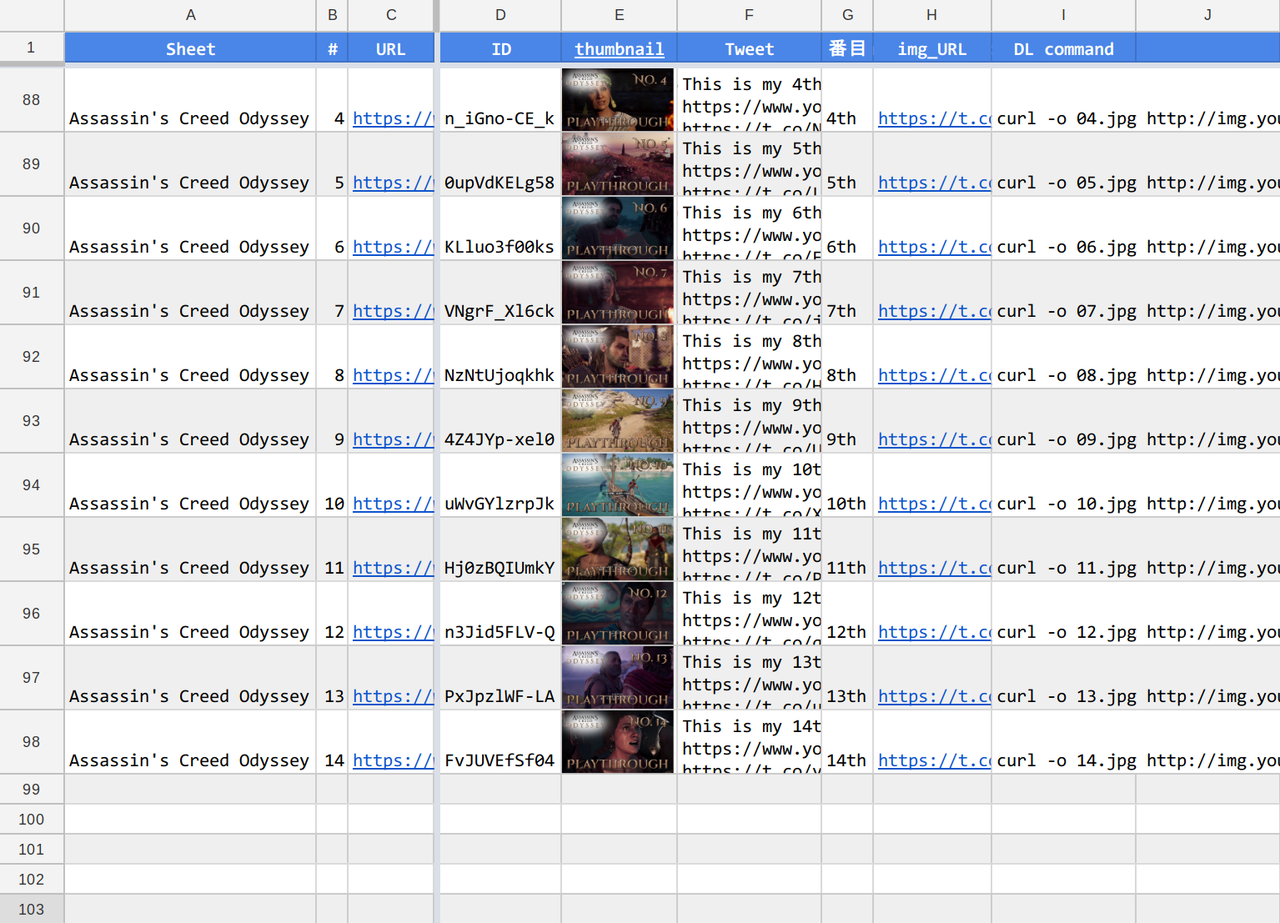Select row 100 header
This screenshot has height=923, width=1280.
click(x=31, y=819)
